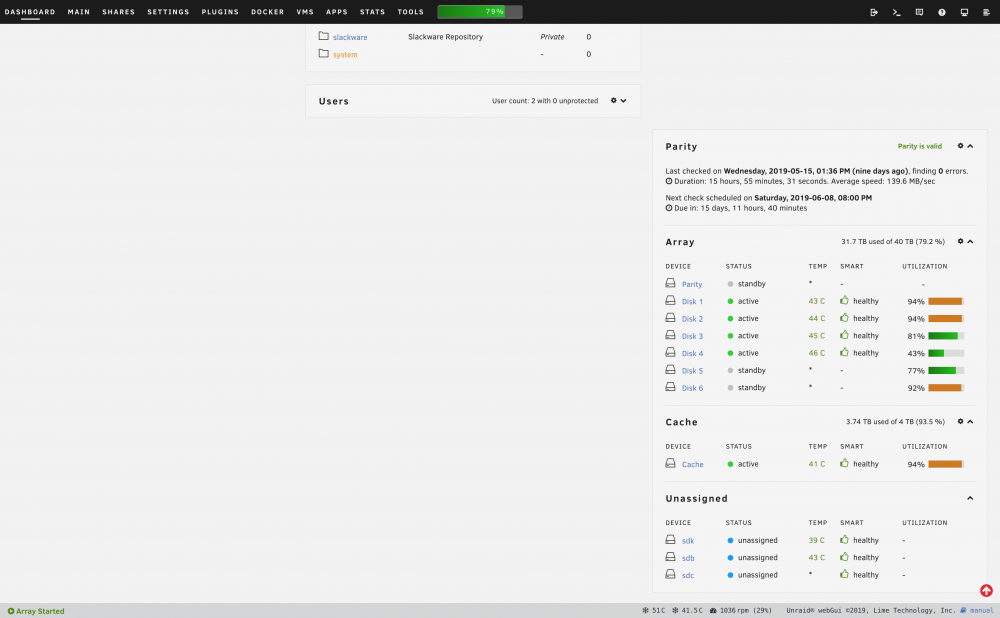Open the Dashboard menu tab
This screenshot has width=1000, height=618.
(x=30, y=12)
